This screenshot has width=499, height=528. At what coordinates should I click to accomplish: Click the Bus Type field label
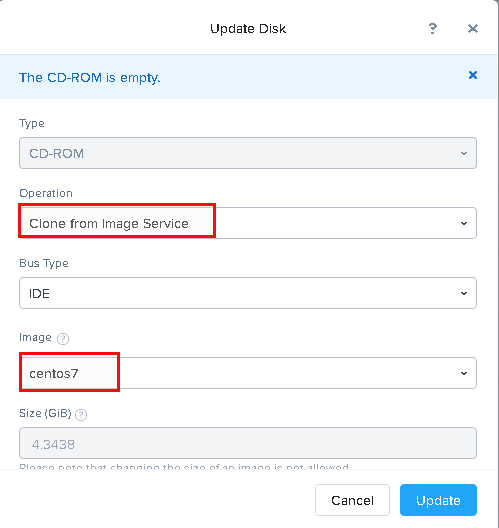coord(44,263)
